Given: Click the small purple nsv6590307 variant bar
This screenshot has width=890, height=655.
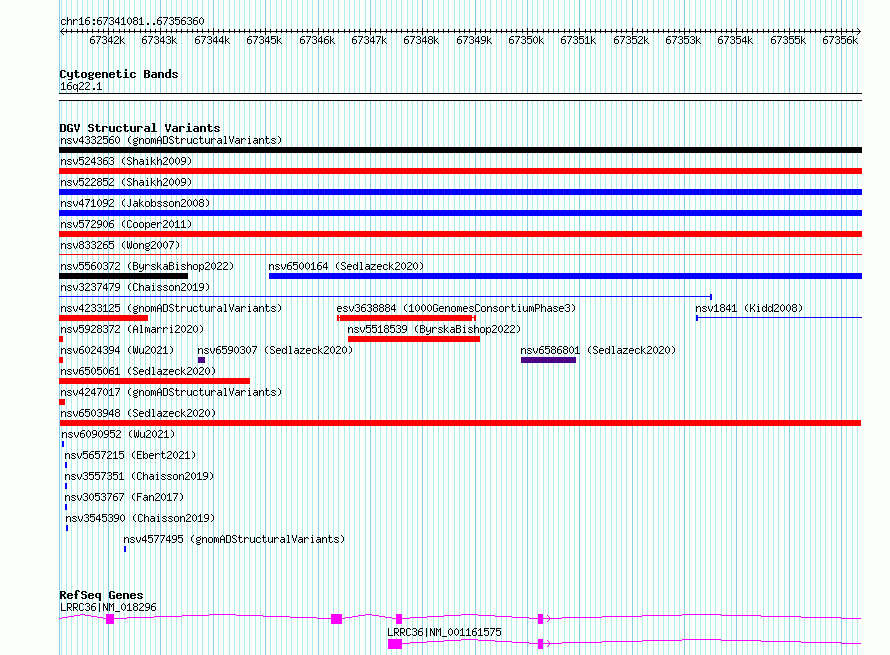Looking at the screenshot, I should pyautogui.click(x=201, y=360).
